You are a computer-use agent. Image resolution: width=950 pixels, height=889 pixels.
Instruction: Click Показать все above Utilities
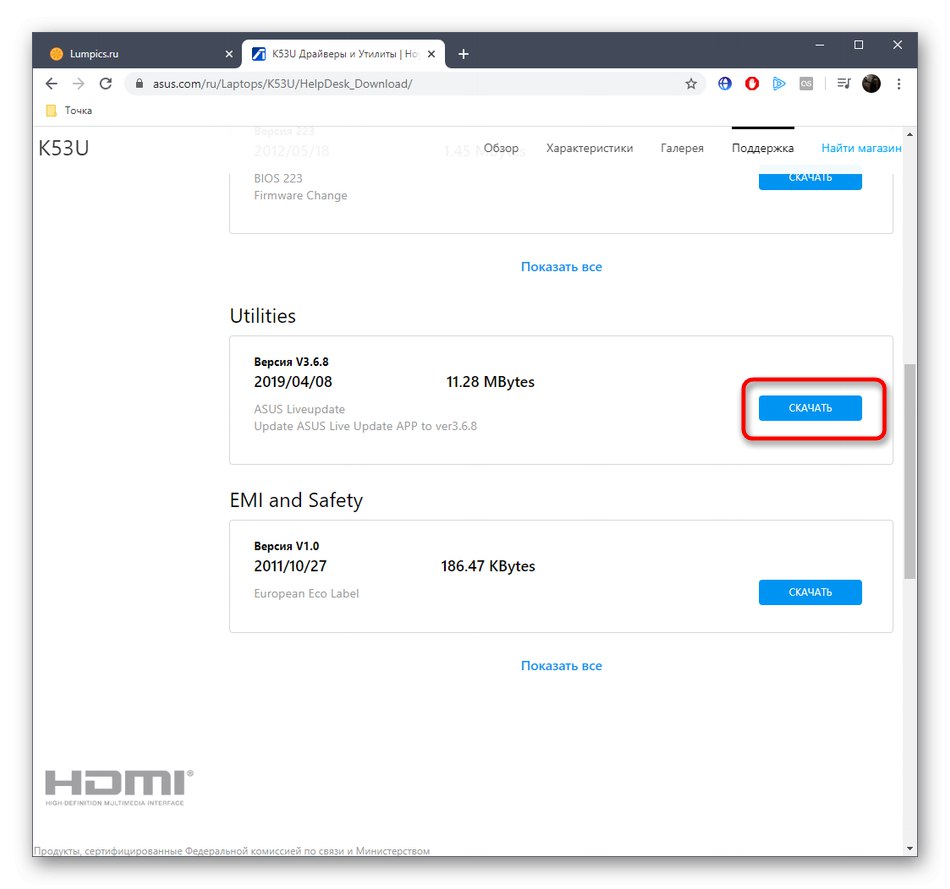click(x=562, y=267)
